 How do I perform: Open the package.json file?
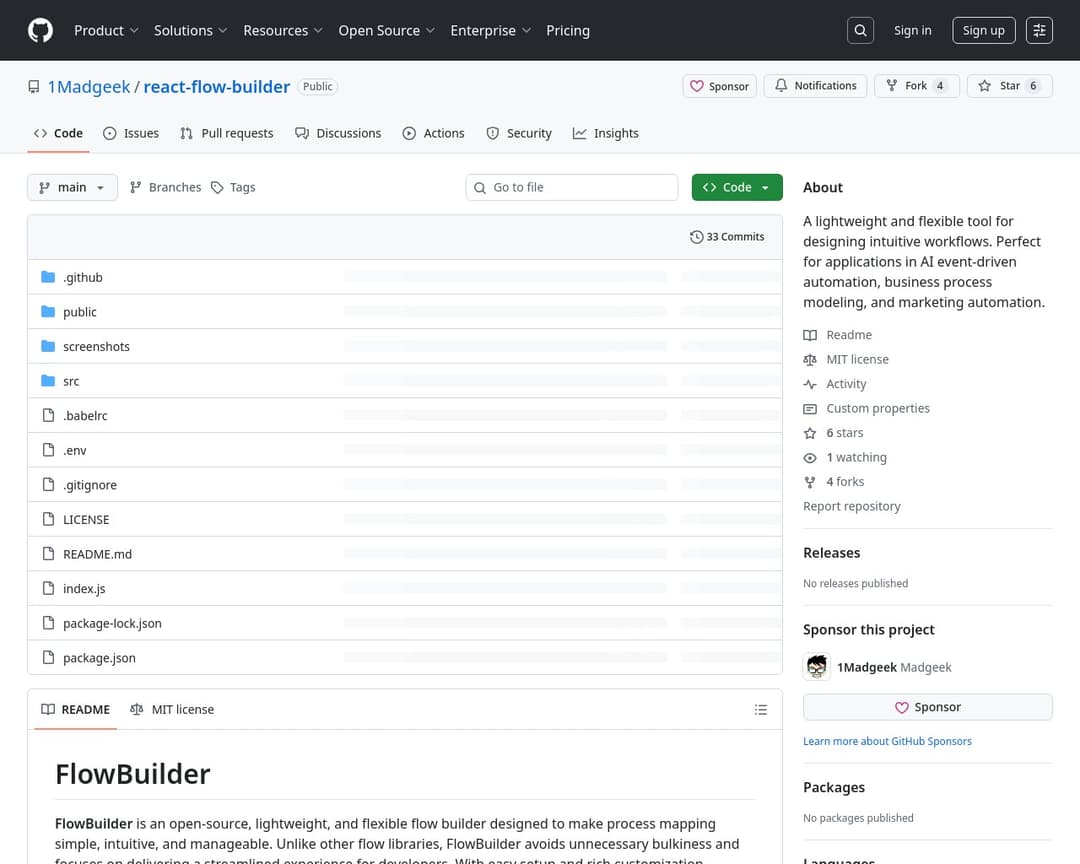99,658
